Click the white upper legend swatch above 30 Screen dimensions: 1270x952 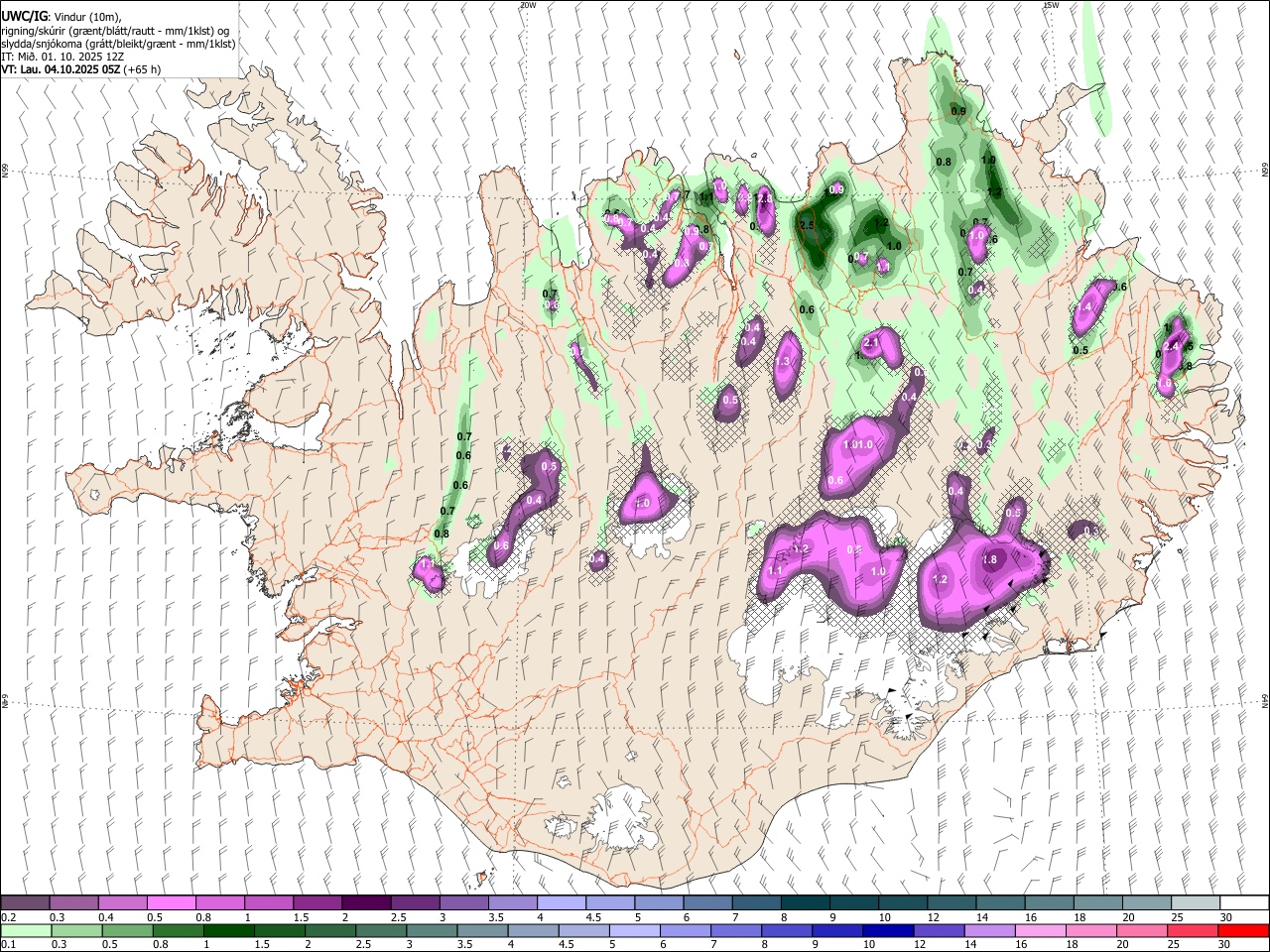1244,902
